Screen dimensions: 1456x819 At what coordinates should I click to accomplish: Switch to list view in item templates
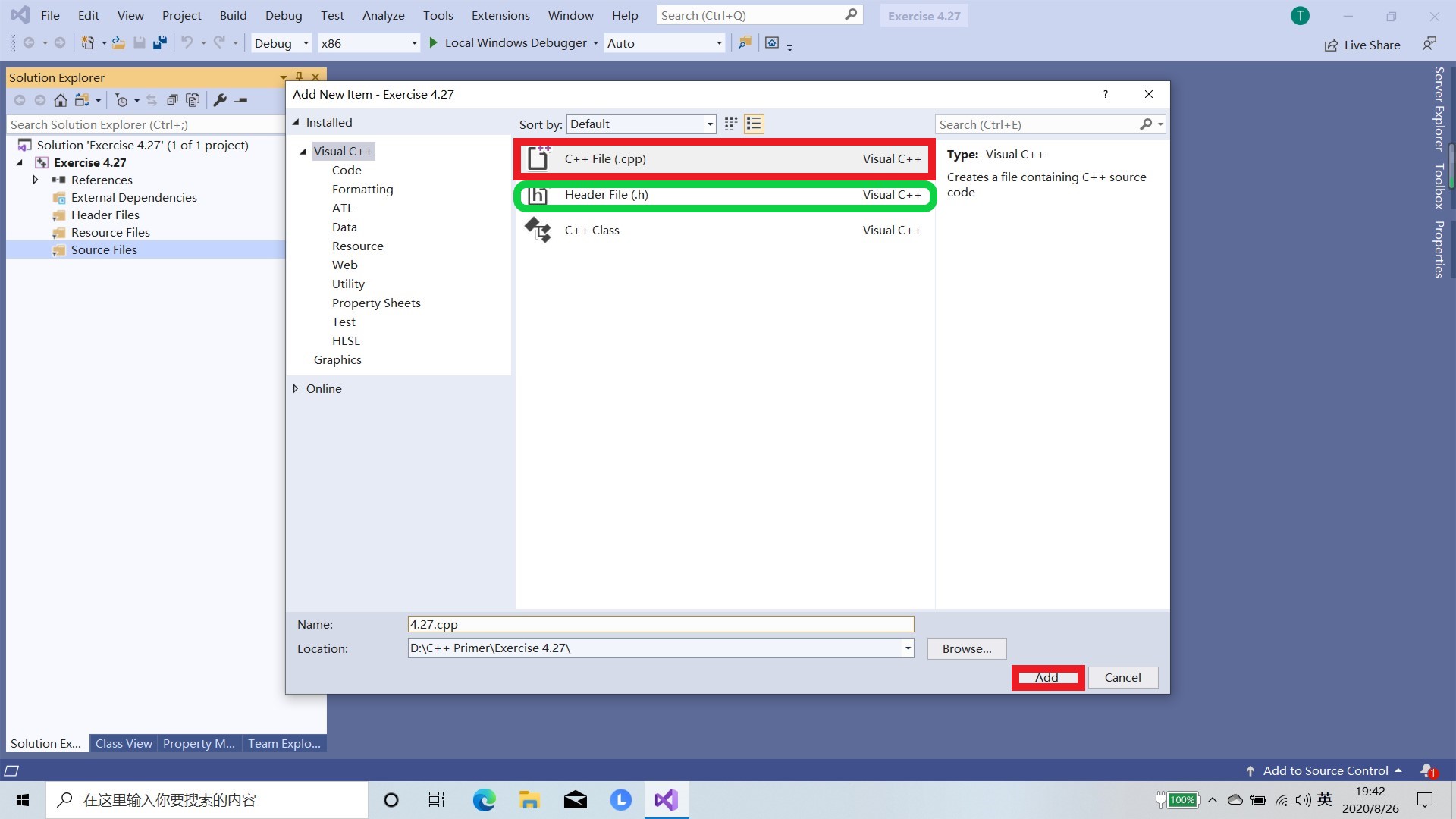(753, 124)
